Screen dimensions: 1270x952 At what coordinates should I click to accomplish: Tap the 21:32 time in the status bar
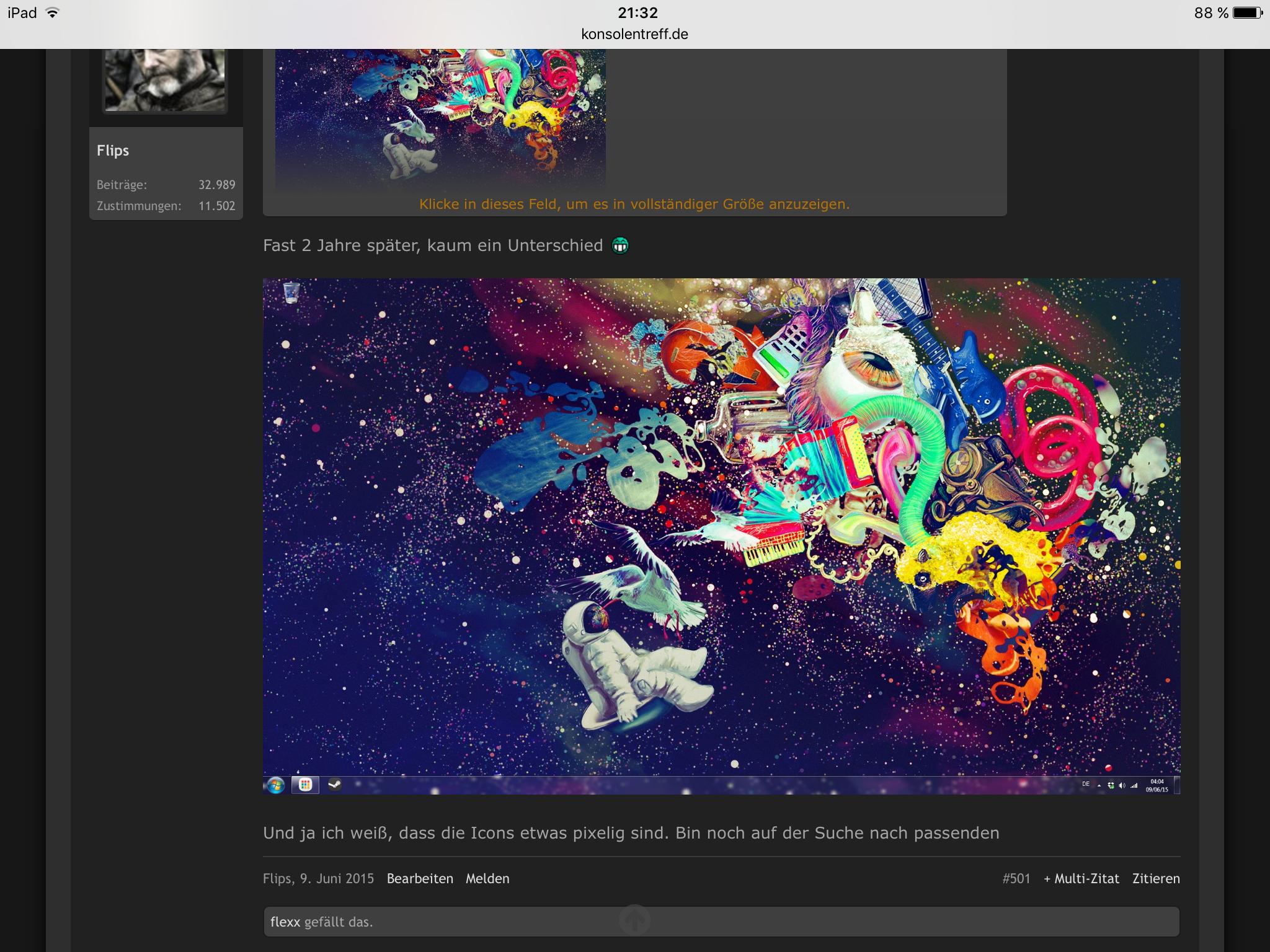637,12
